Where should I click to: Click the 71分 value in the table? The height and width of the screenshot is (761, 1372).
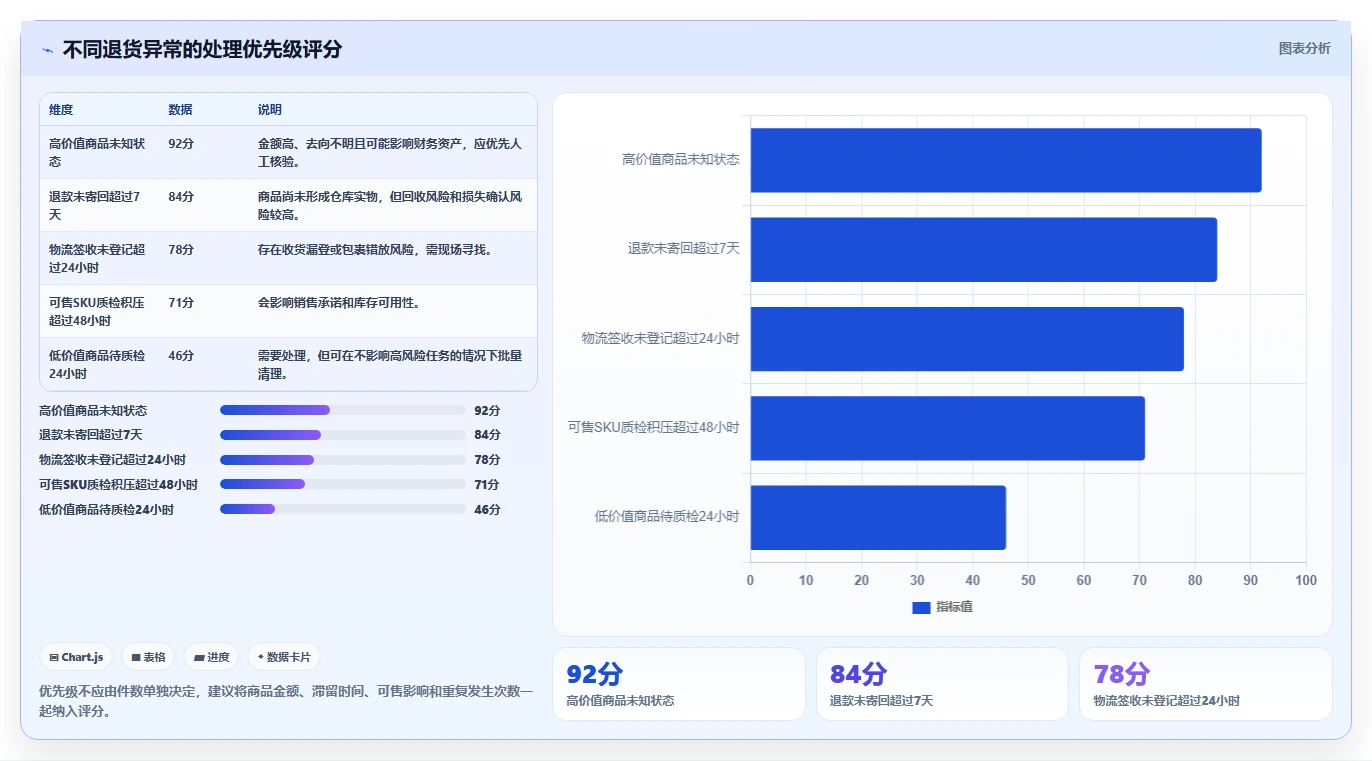[181, 303]
